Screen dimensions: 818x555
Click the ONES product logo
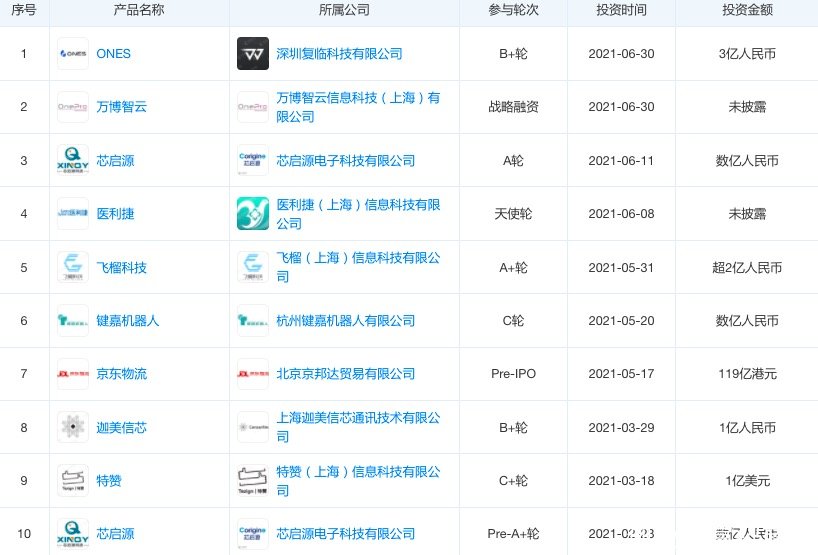[73, 54]
